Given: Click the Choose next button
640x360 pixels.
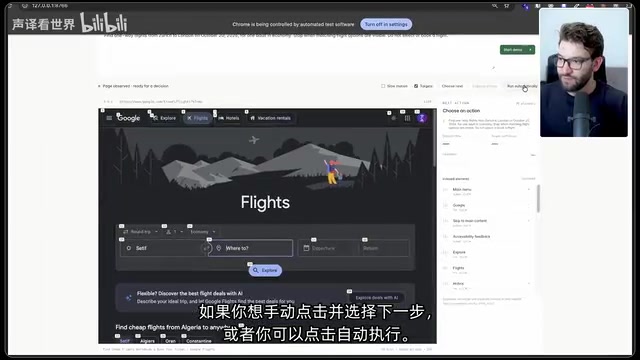Looking at the screenshot, I should pyautogui.click(x=452, y=86).
